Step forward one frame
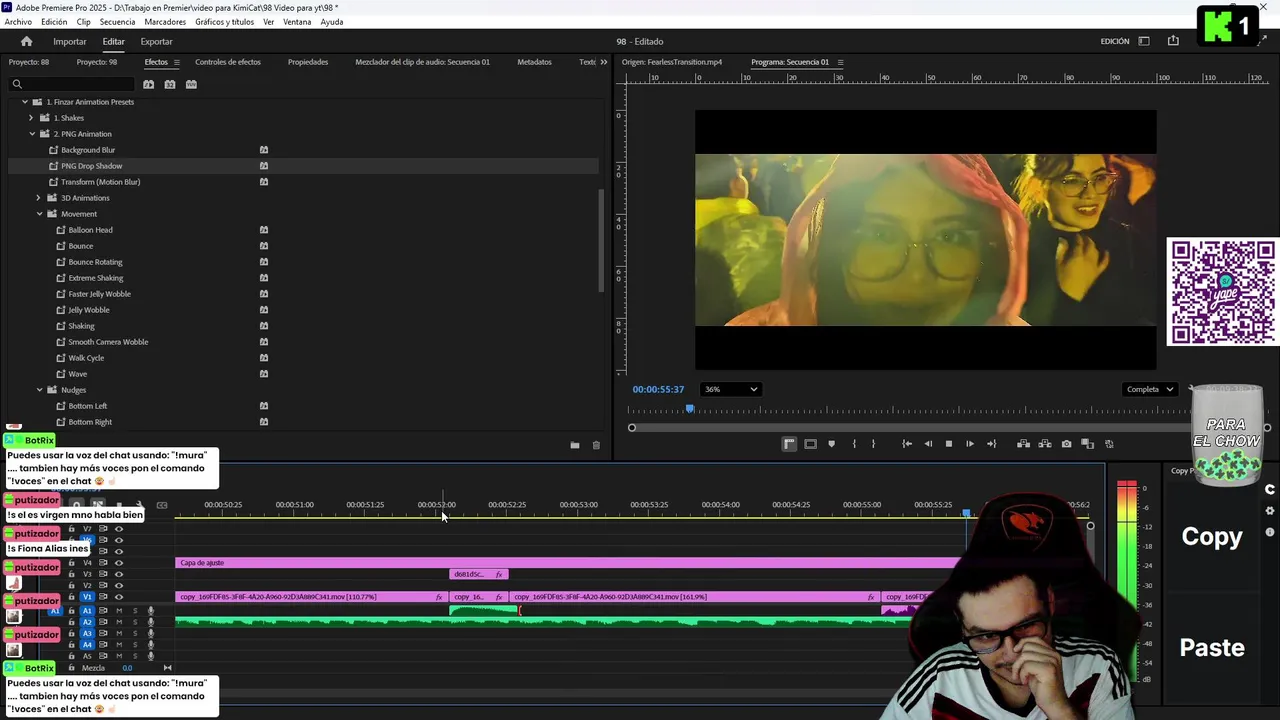This screenshot has width=1280, height=720. (x=969, y=444)
